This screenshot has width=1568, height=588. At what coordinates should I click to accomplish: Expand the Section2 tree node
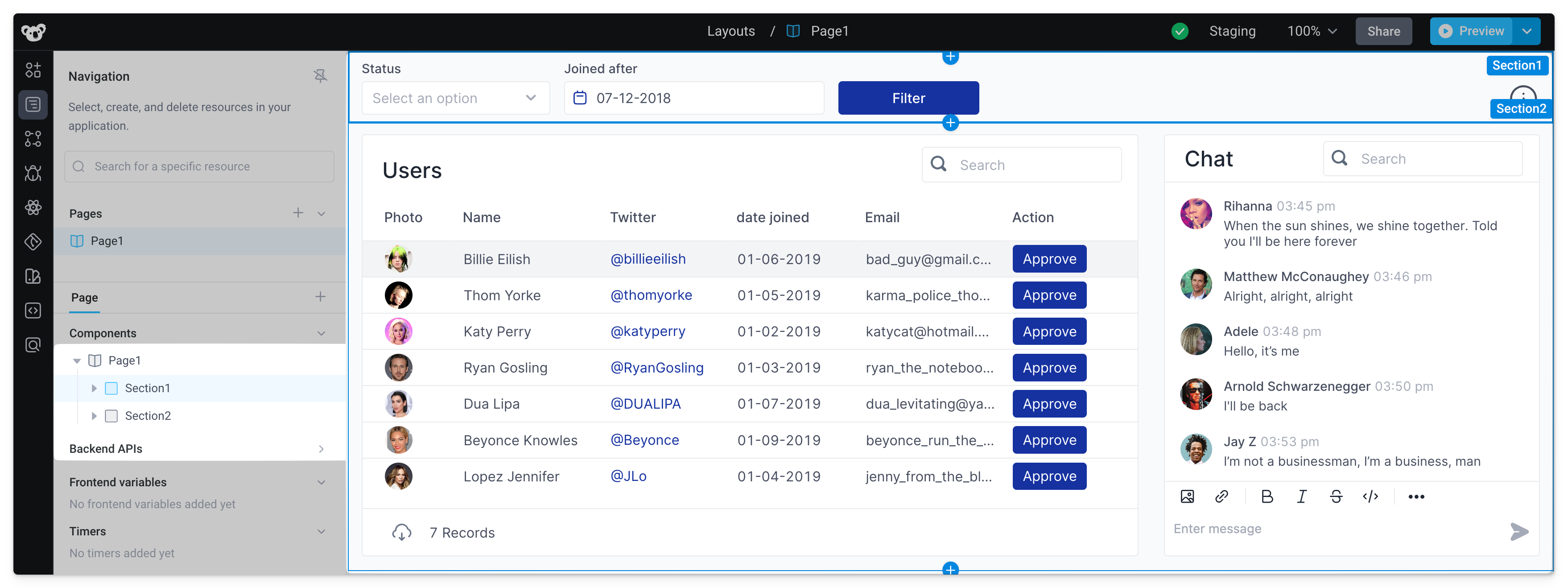pyautogui.click(x=94, y=416)
